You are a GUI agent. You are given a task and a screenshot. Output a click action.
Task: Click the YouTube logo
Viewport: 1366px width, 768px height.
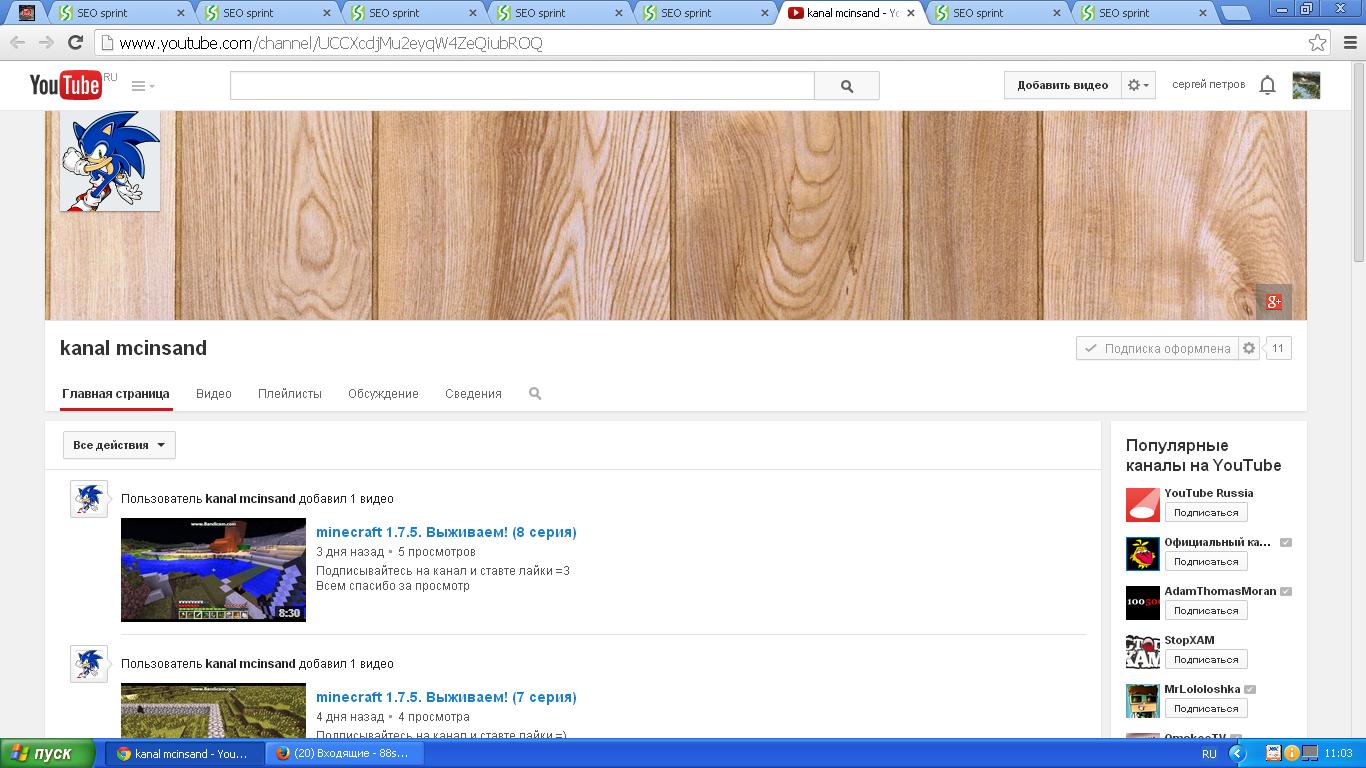click(66, 85)
